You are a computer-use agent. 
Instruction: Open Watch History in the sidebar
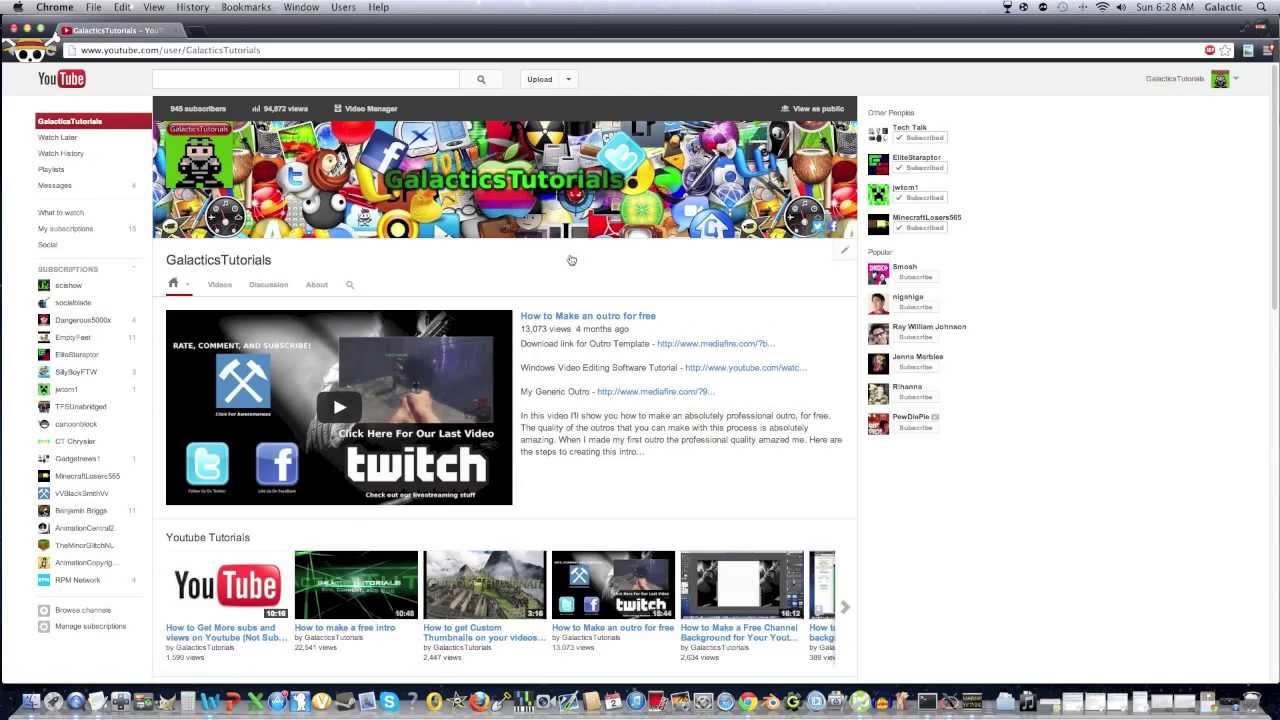(61, 153)
